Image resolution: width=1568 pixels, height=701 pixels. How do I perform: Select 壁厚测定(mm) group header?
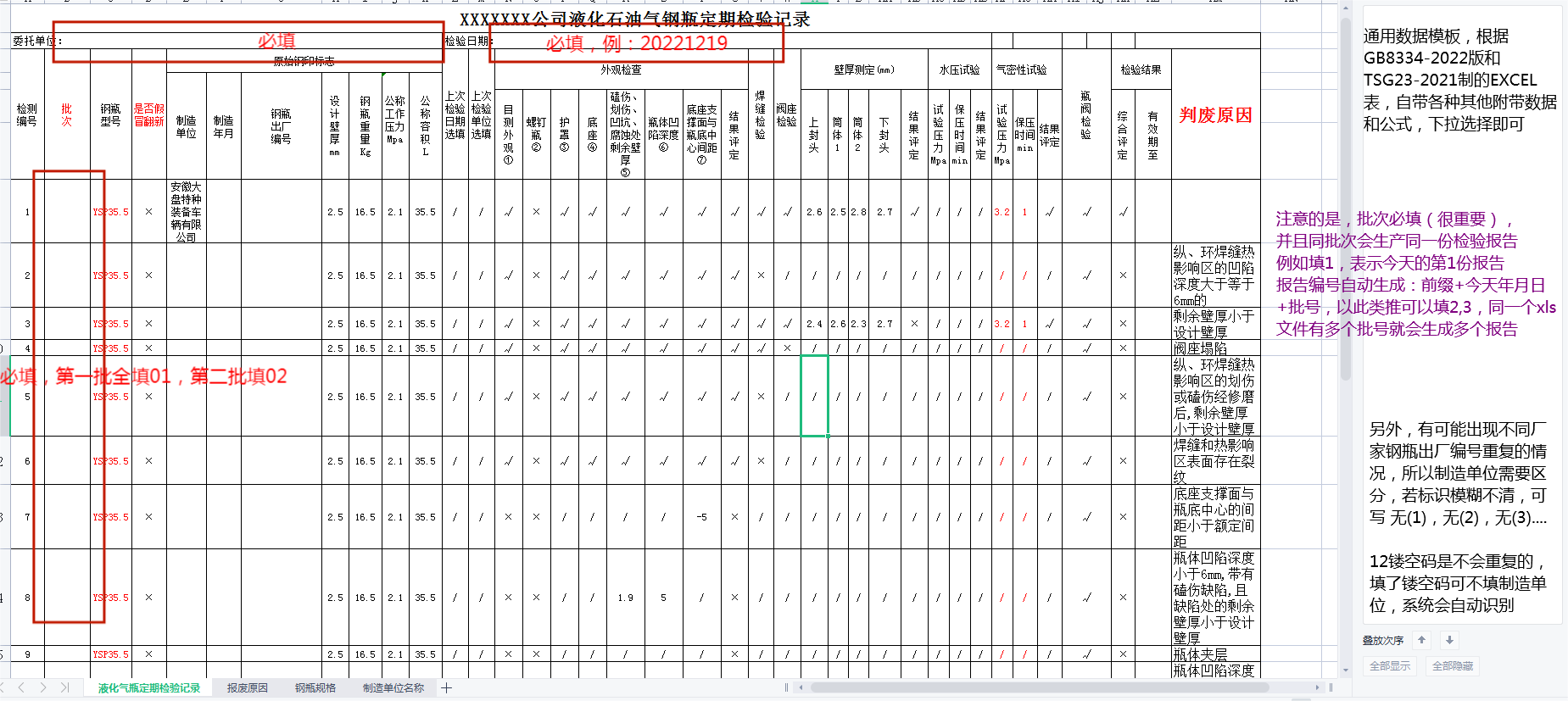coord(864,70)
